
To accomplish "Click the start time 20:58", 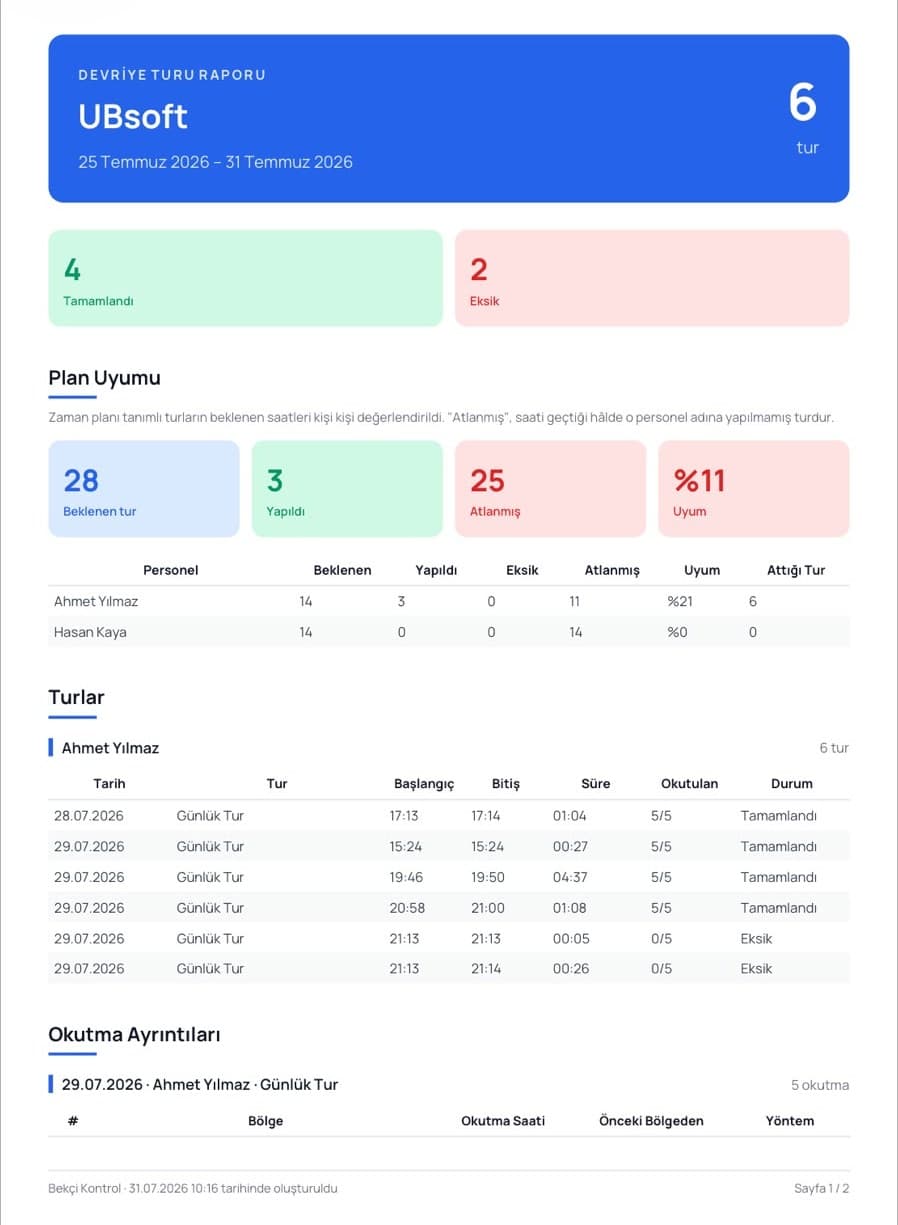I will pos(407,908).
